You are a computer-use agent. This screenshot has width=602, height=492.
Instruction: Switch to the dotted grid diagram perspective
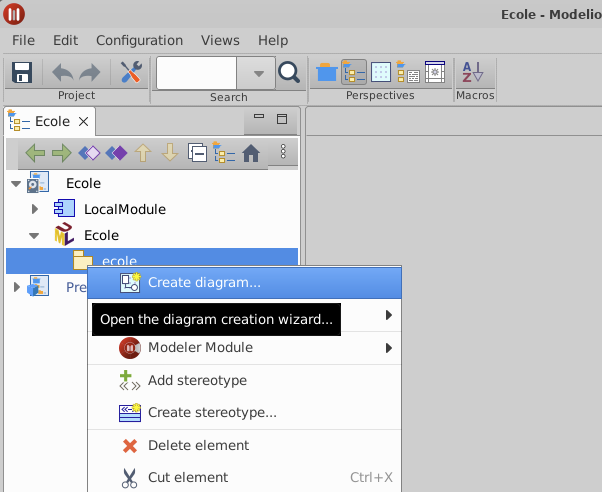(x=380, y=72)
